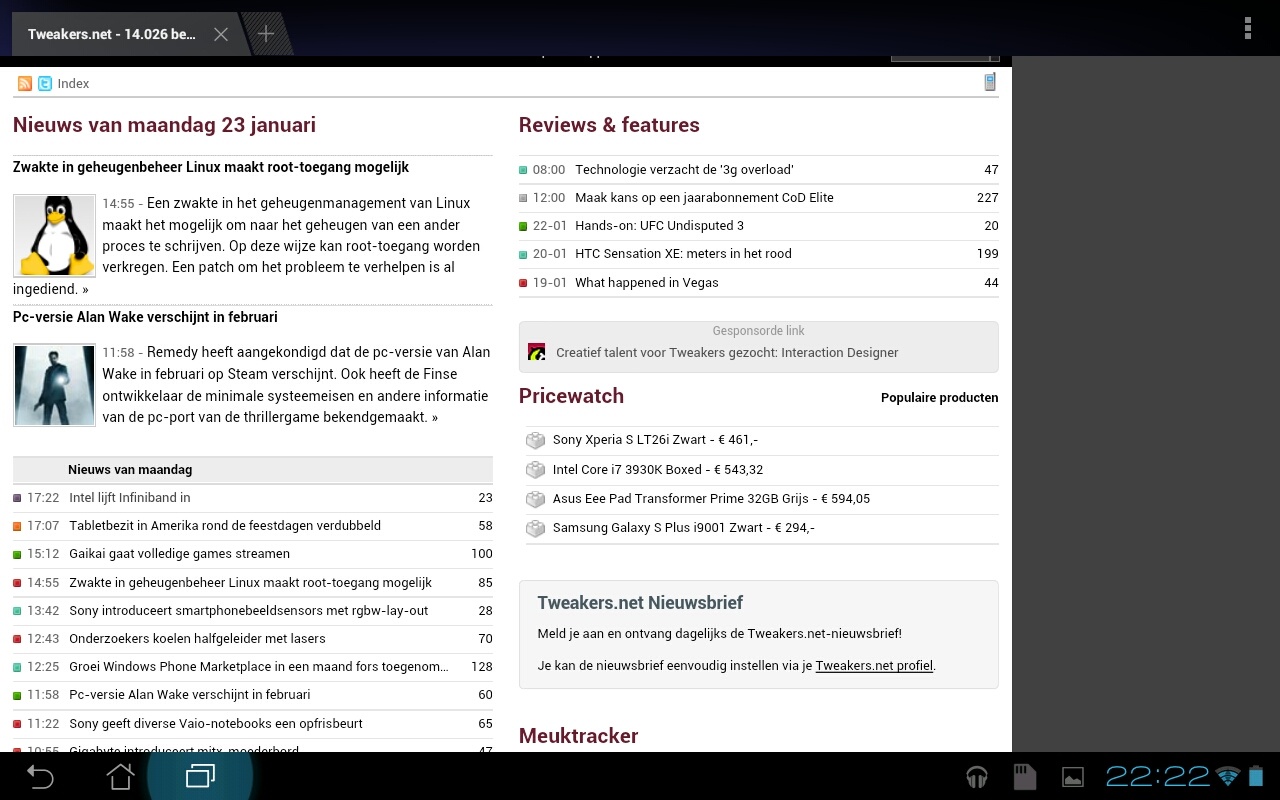Open Groei Windows Phone Marketplace article

pyautogui.click(x=259, y=666)
